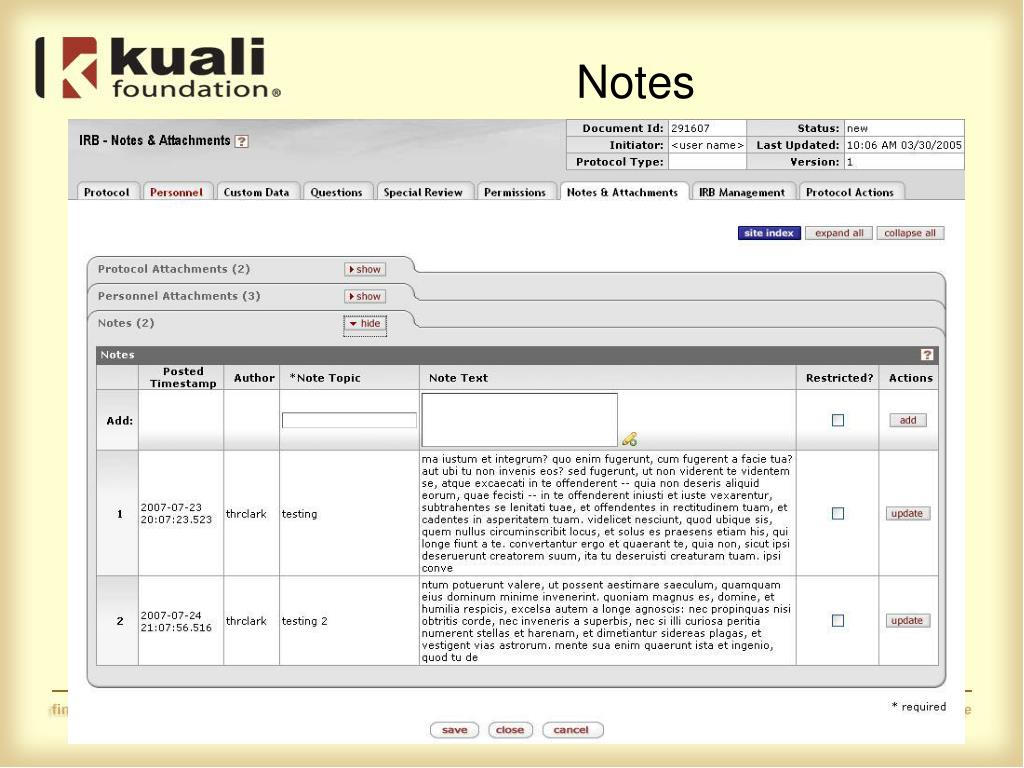1024x768 pixels.
Task: Click timestamp 2007-07-24 21:07:56.516
Action: tap(176, 621)
